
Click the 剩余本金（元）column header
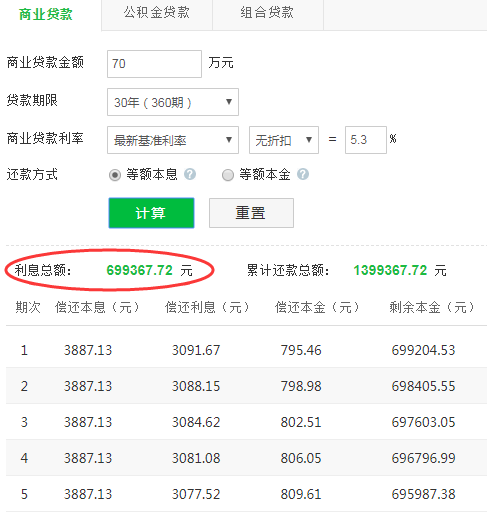(432, 307)
